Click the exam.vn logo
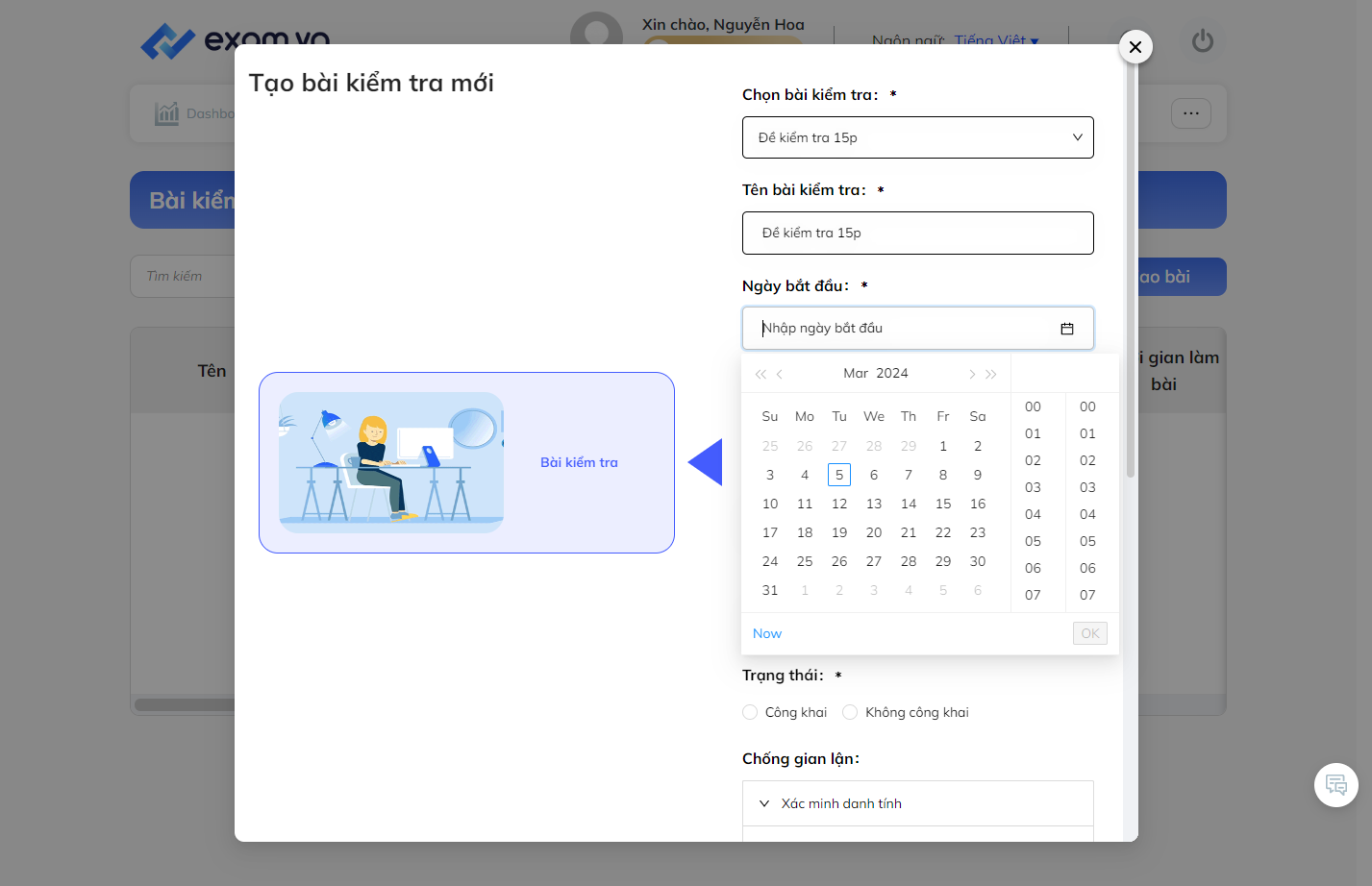1372x886 pixels. tap(235, 40)
